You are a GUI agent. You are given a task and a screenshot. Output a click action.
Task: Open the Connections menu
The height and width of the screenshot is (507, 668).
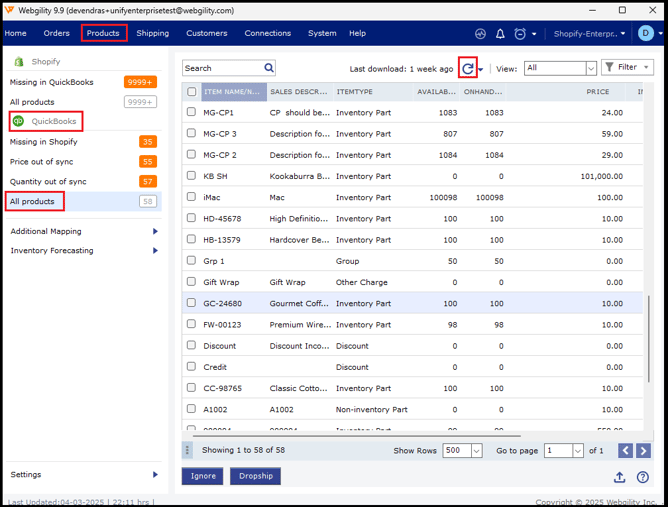coord(267,33)
